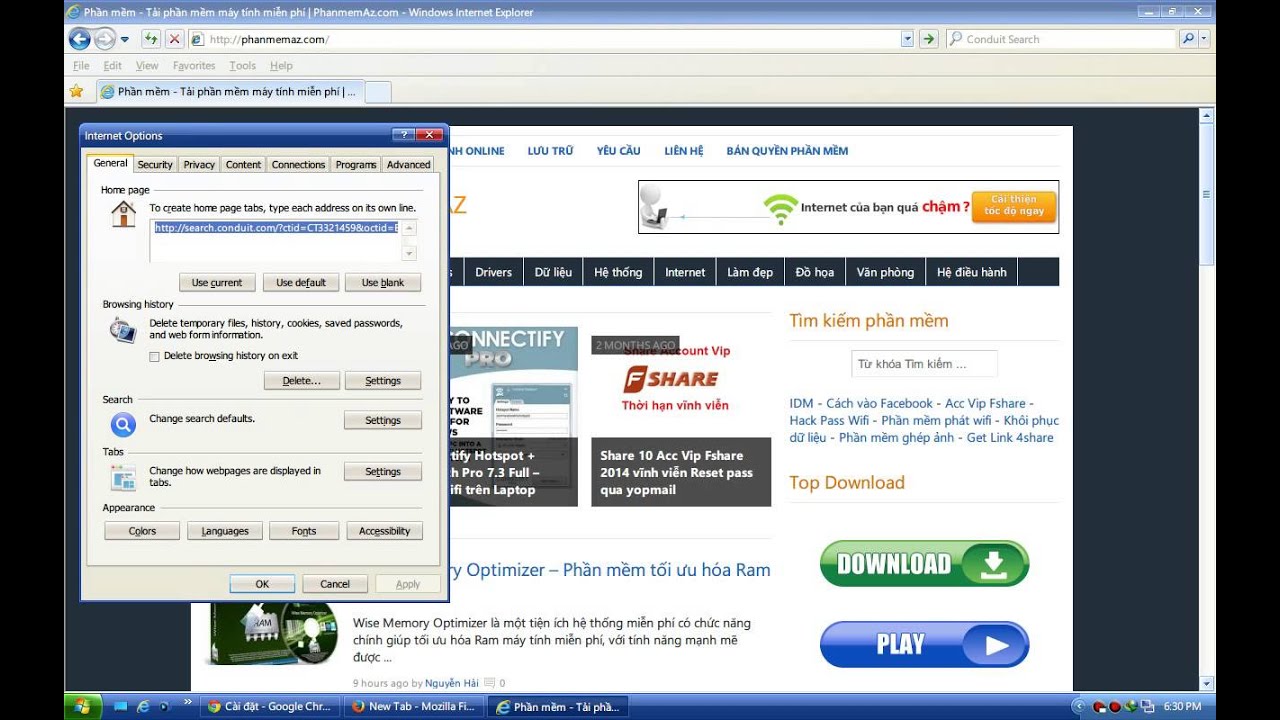Open the Windows Start button
The image size is (1280, 720).
(84, 706)
